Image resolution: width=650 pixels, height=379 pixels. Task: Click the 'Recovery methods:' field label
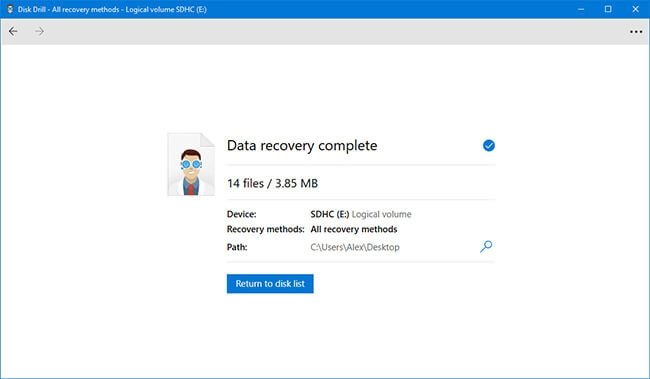tap(265, 229)
